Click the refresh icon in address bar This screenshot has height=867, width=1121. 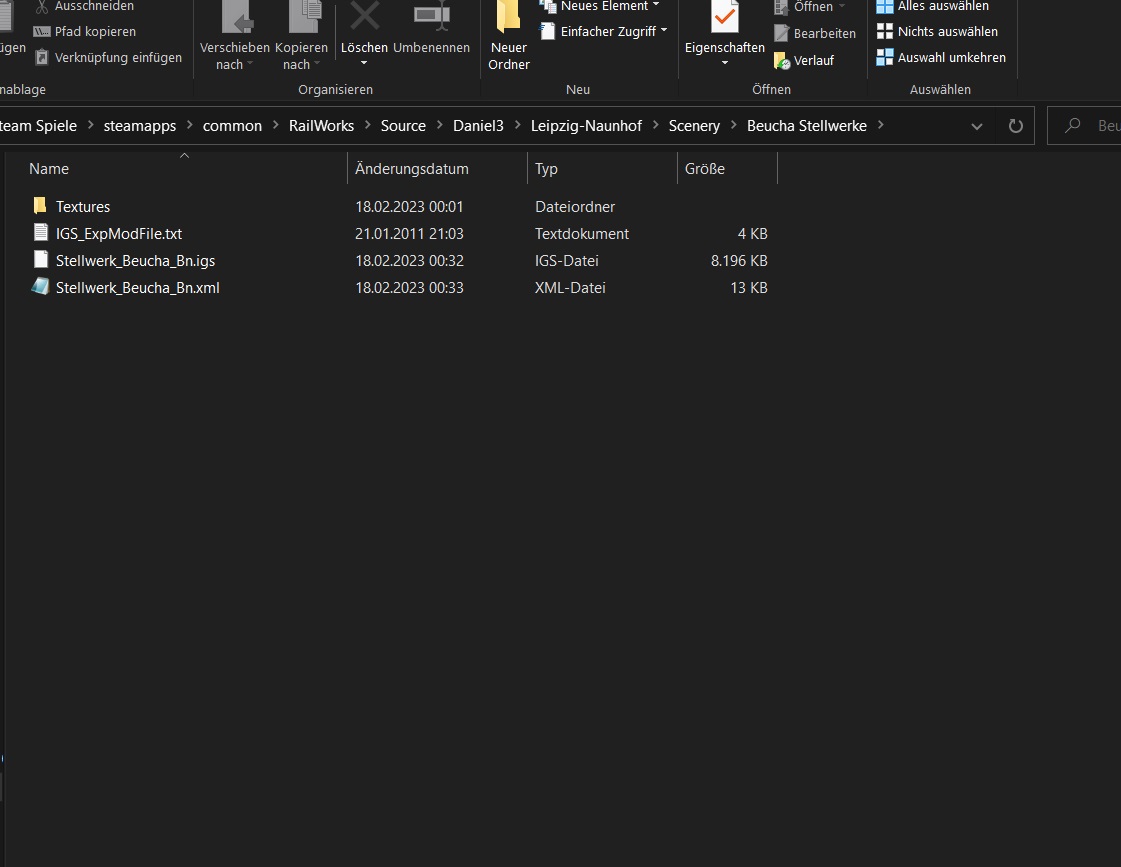[1016, 126]
